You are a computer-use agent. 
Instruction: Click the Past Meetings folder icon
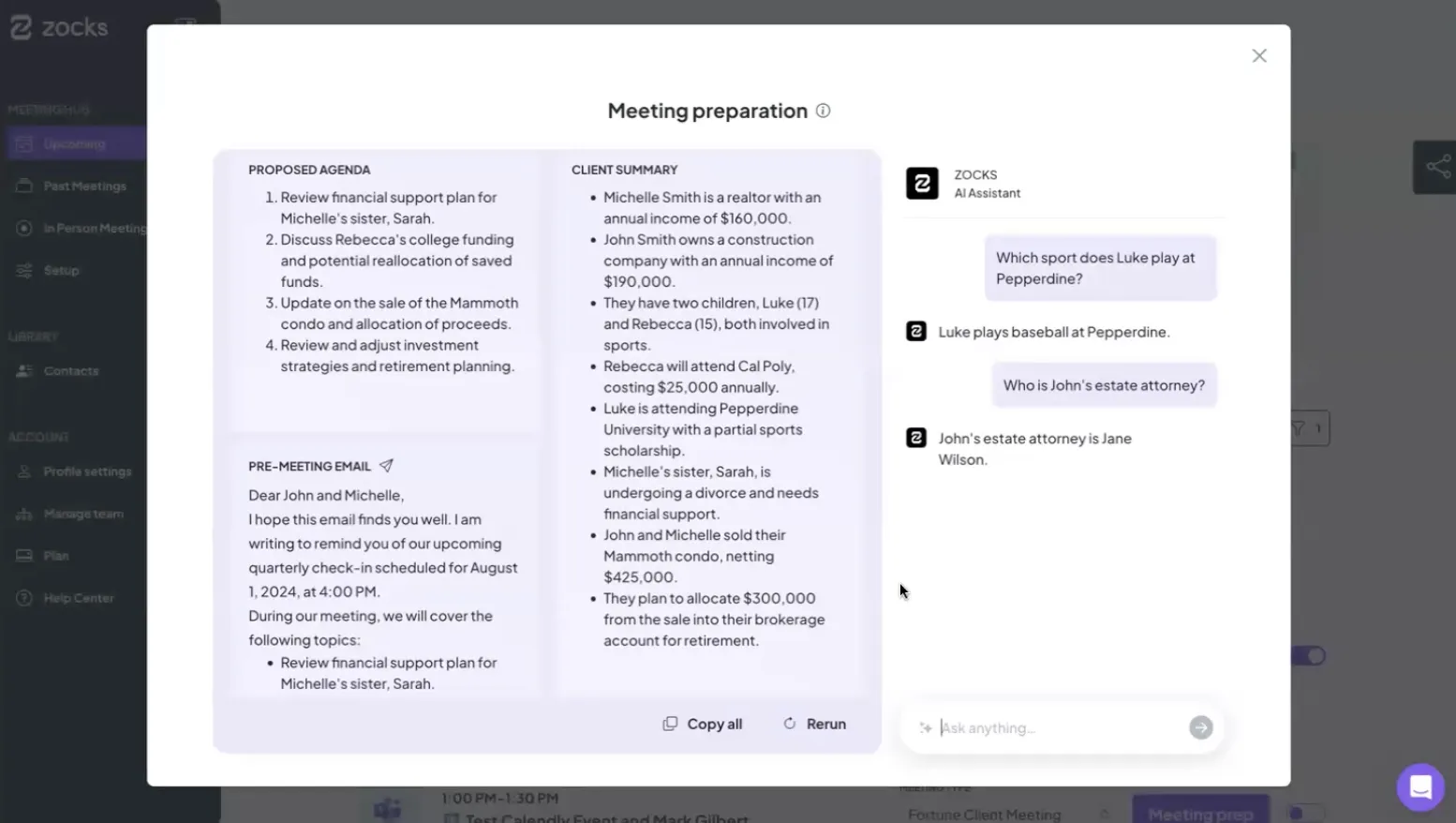24,186
